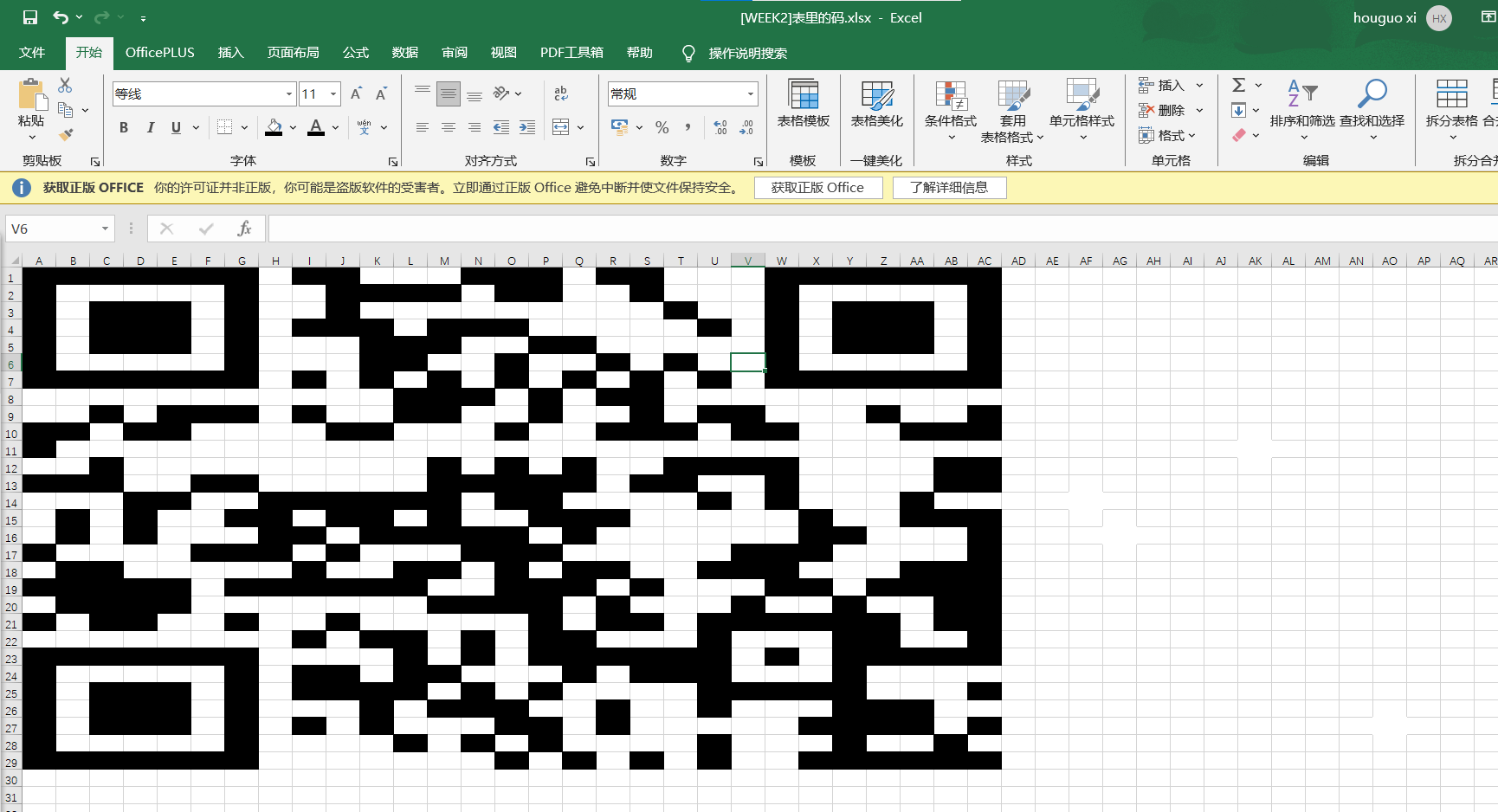Switch to the 公式 formulas tab
The width and height of the screenshot is (1498, 812).
click(x=356, y=53)
